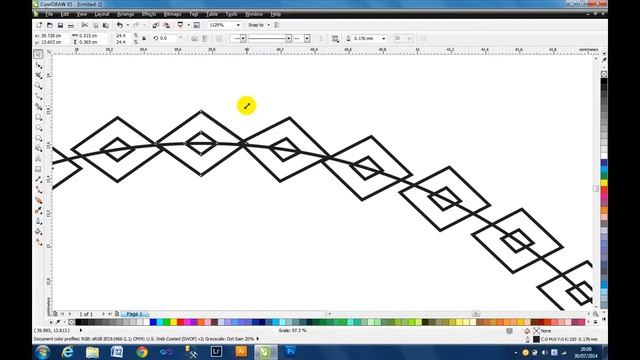Click the Print toolbar icon
This screenshot has width=640, height=360.
(71, 25)
